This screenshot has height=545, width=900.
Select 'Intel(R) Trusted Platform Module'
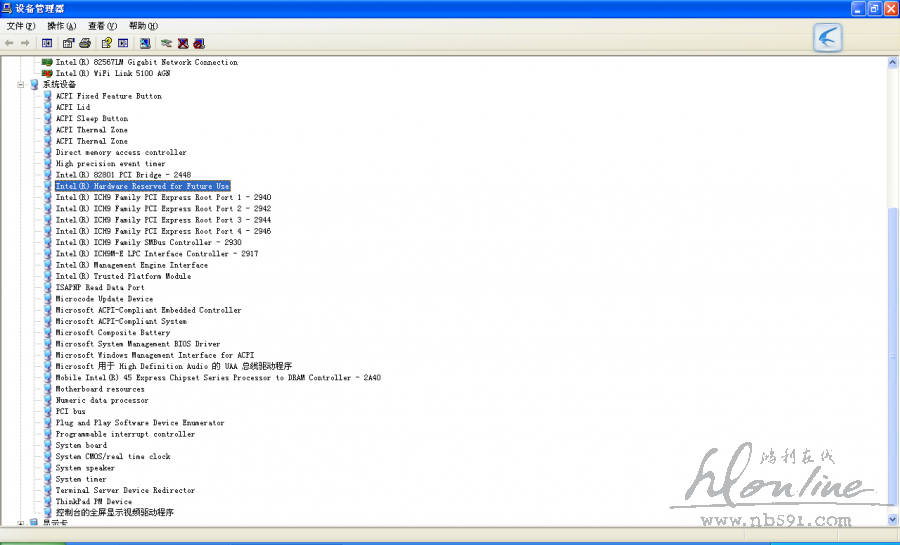pyautogui.click(x=123, y=276)
